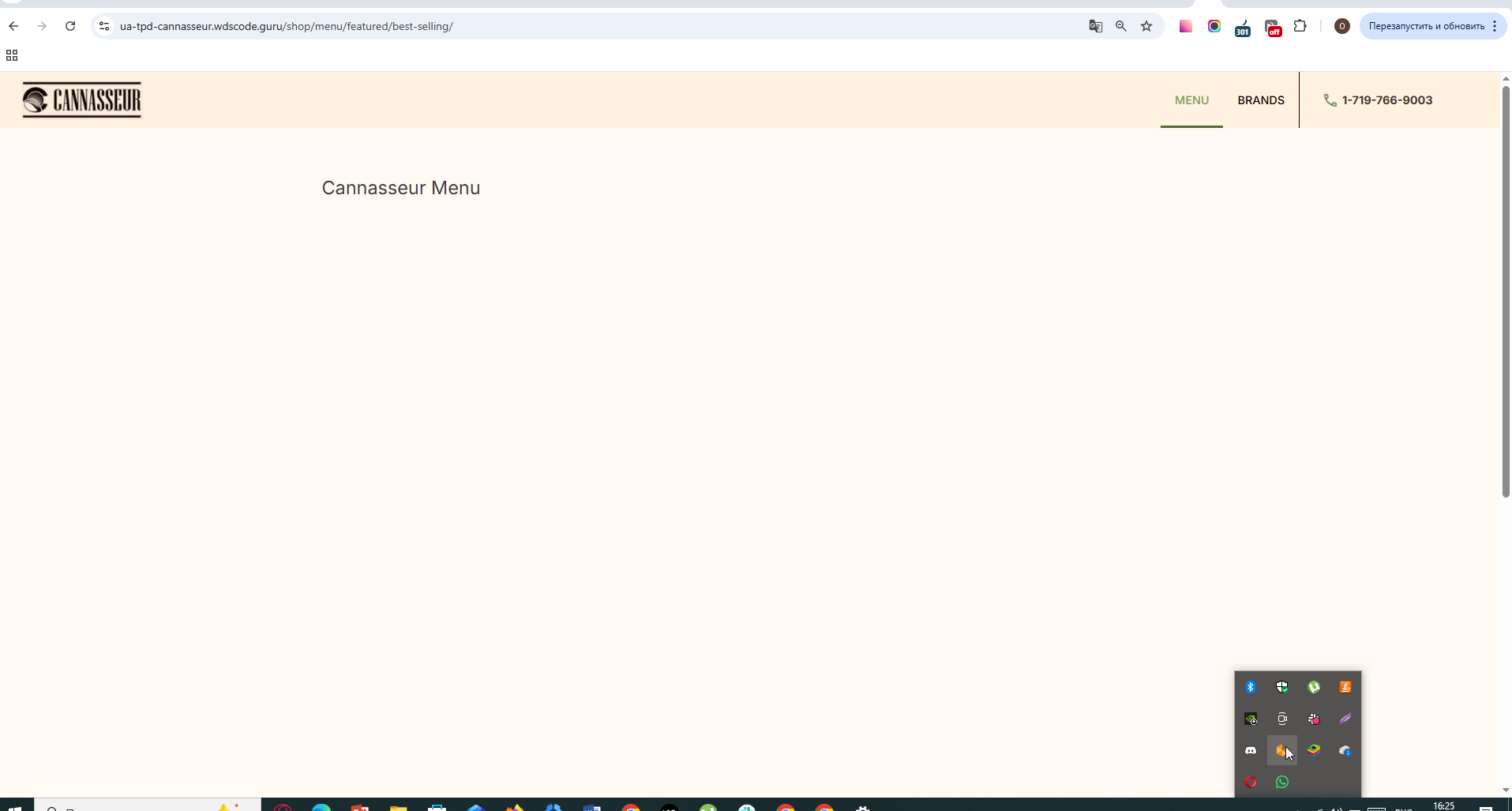The width and height of the screenshot is (1512, 811).
Task: Click the Meet Now camera tray icon
Action: point(1282,719)
